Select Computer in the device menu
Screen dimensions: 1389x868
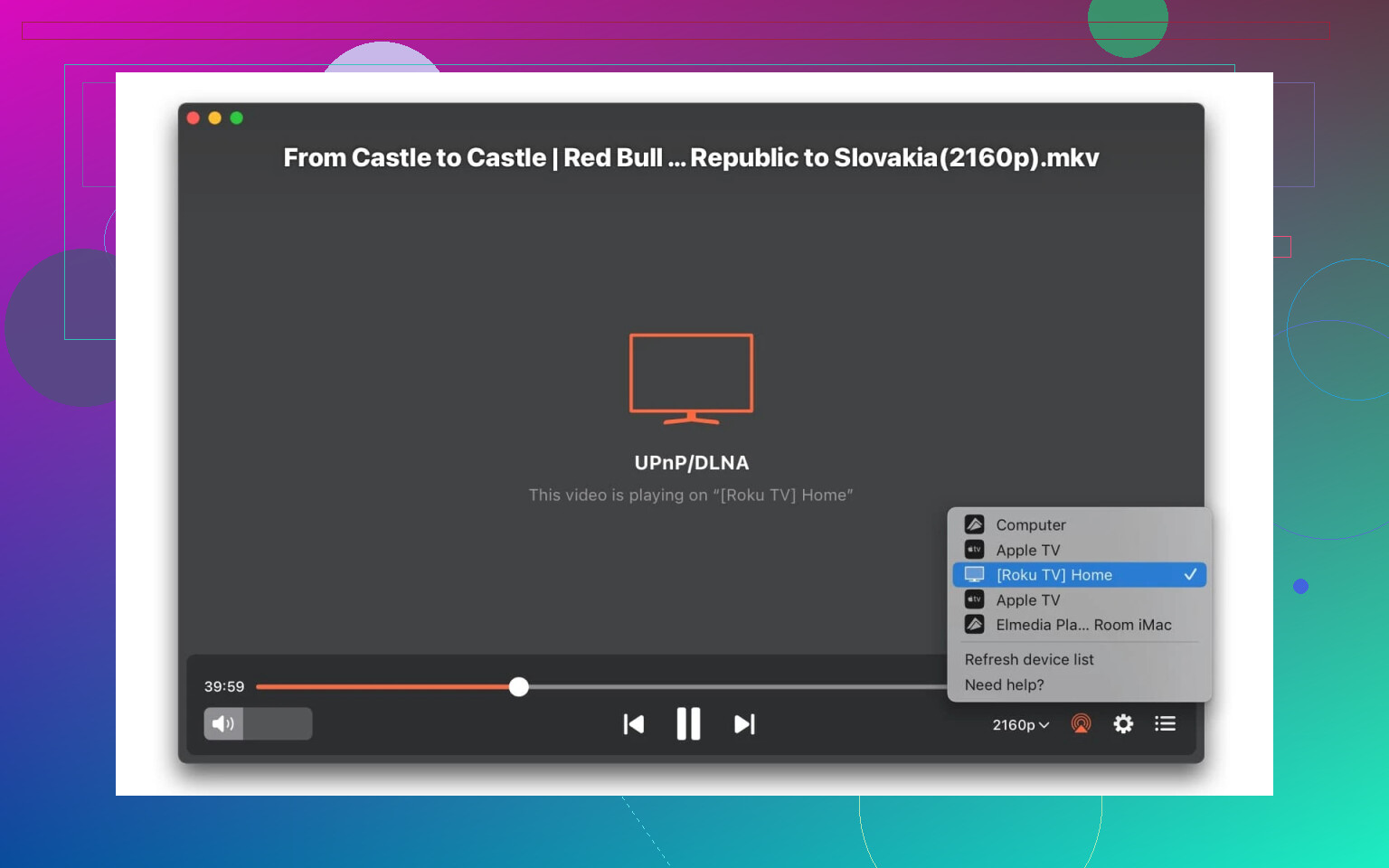(1079, 524)
